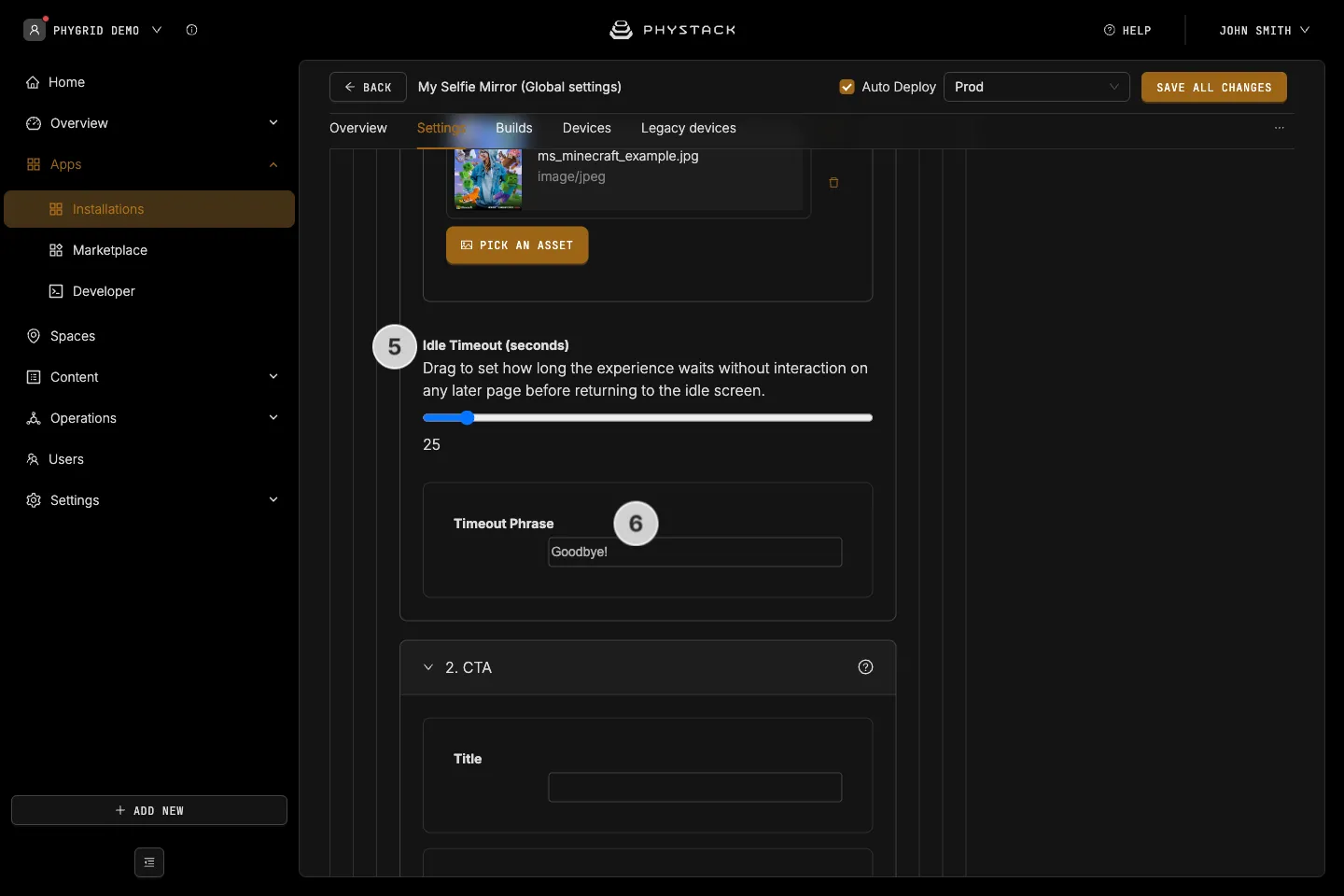Click the Idle Timeout slider handle
Viewport: 1344px width, 896px height.
click(x=468, y=418)
